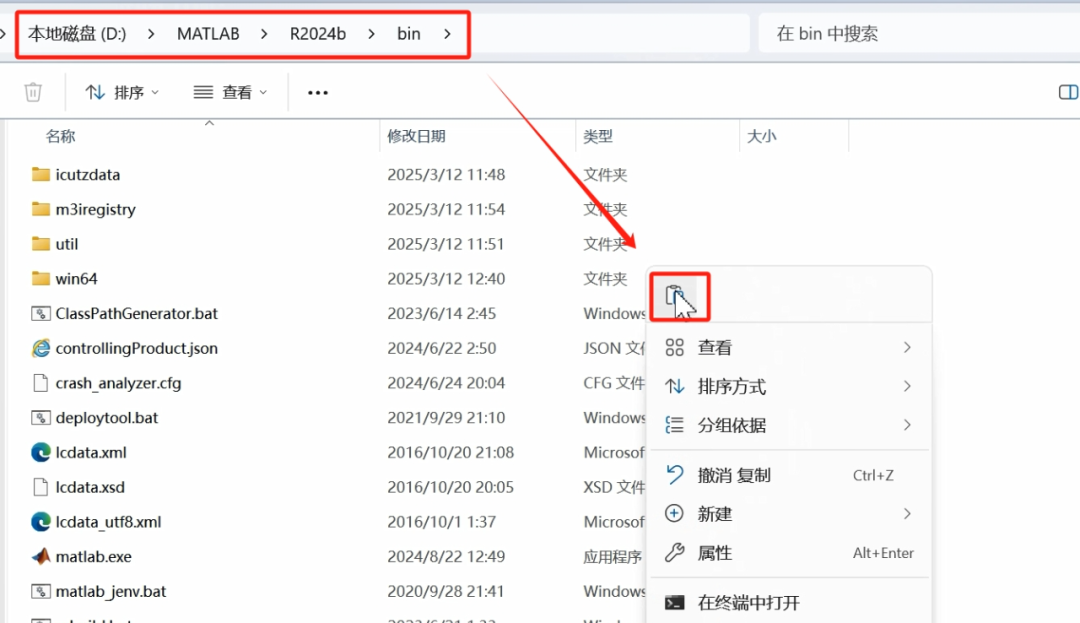This screenshot has width=1080, height=623.
Task: Click the date 2024/8/22 12:49
Action: (446, 556)
